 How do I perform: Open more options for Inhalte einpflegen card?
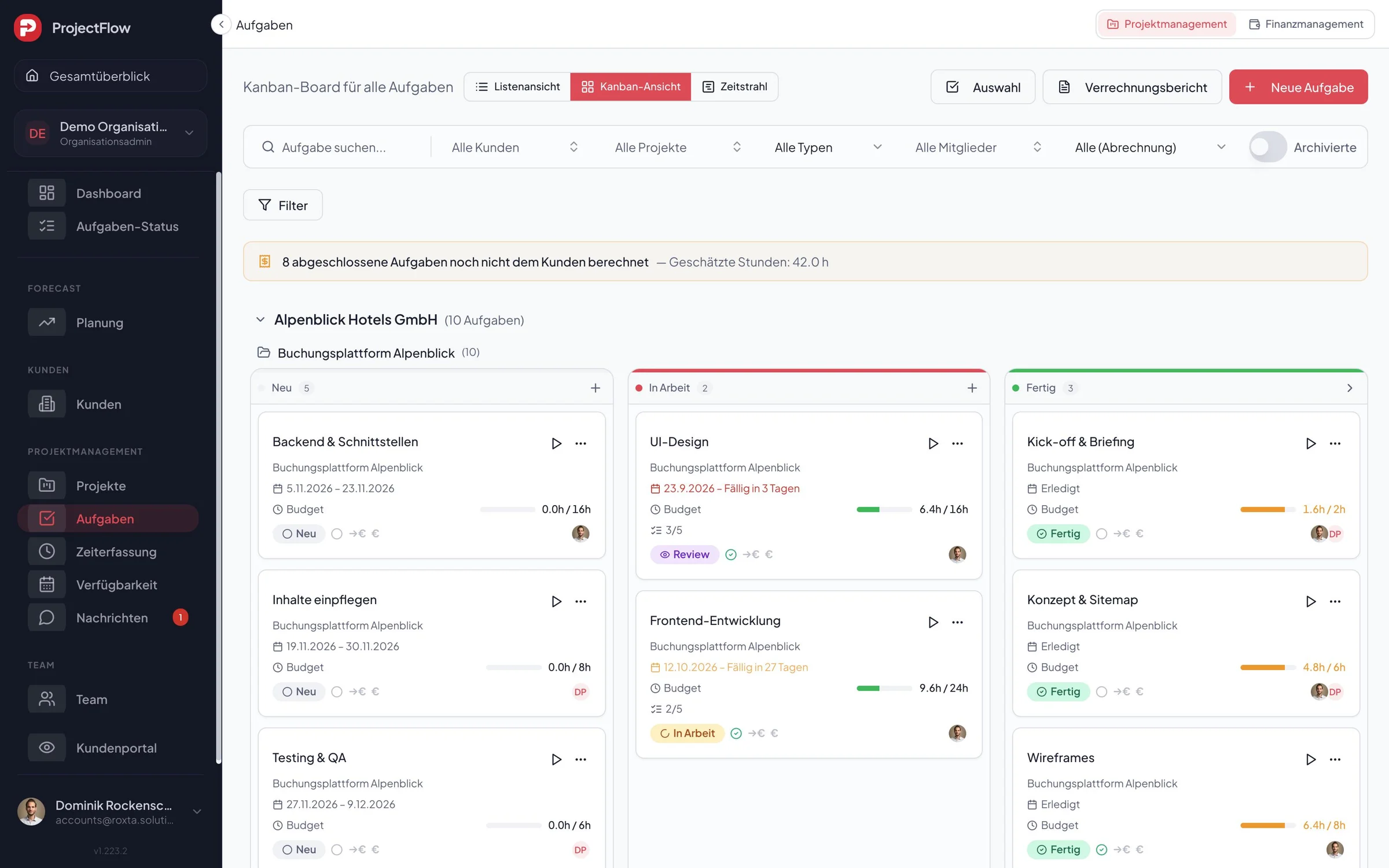580,601
